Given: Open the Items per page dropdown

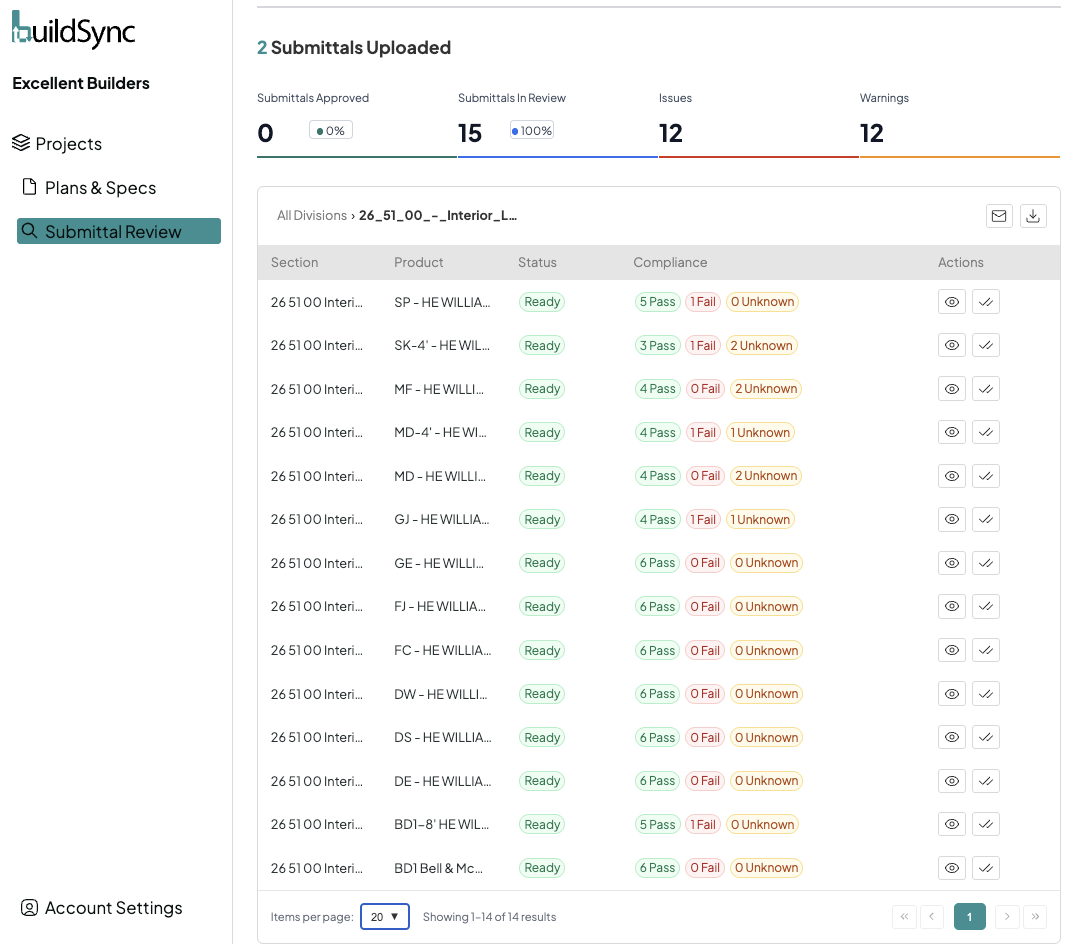Looking at the screenshot, I should point(385,916).
